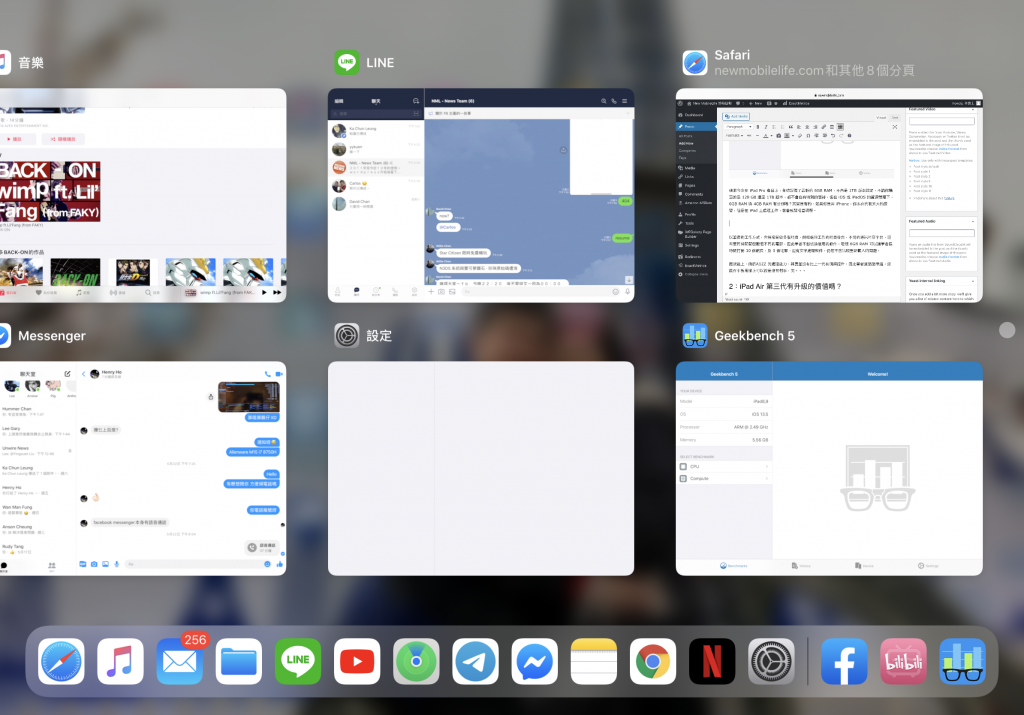
Task: Launch Telegram from the dock
Action: 475,661
